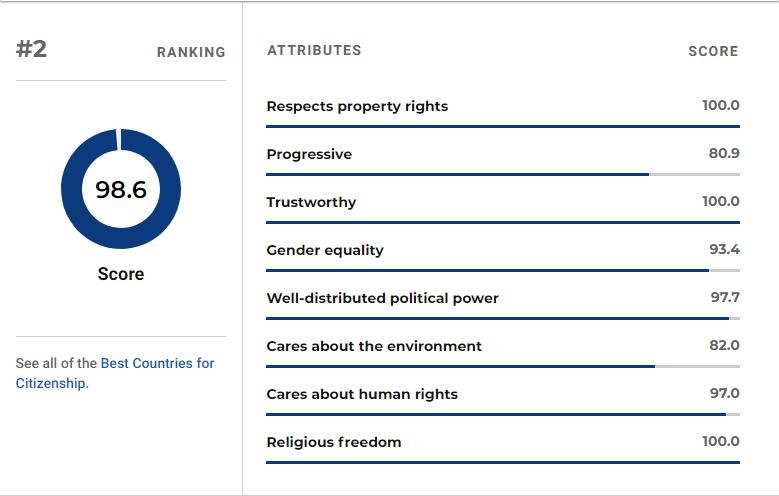
Task: Click the ATTRIBUTES column header
Action: [x=314, y=50]
